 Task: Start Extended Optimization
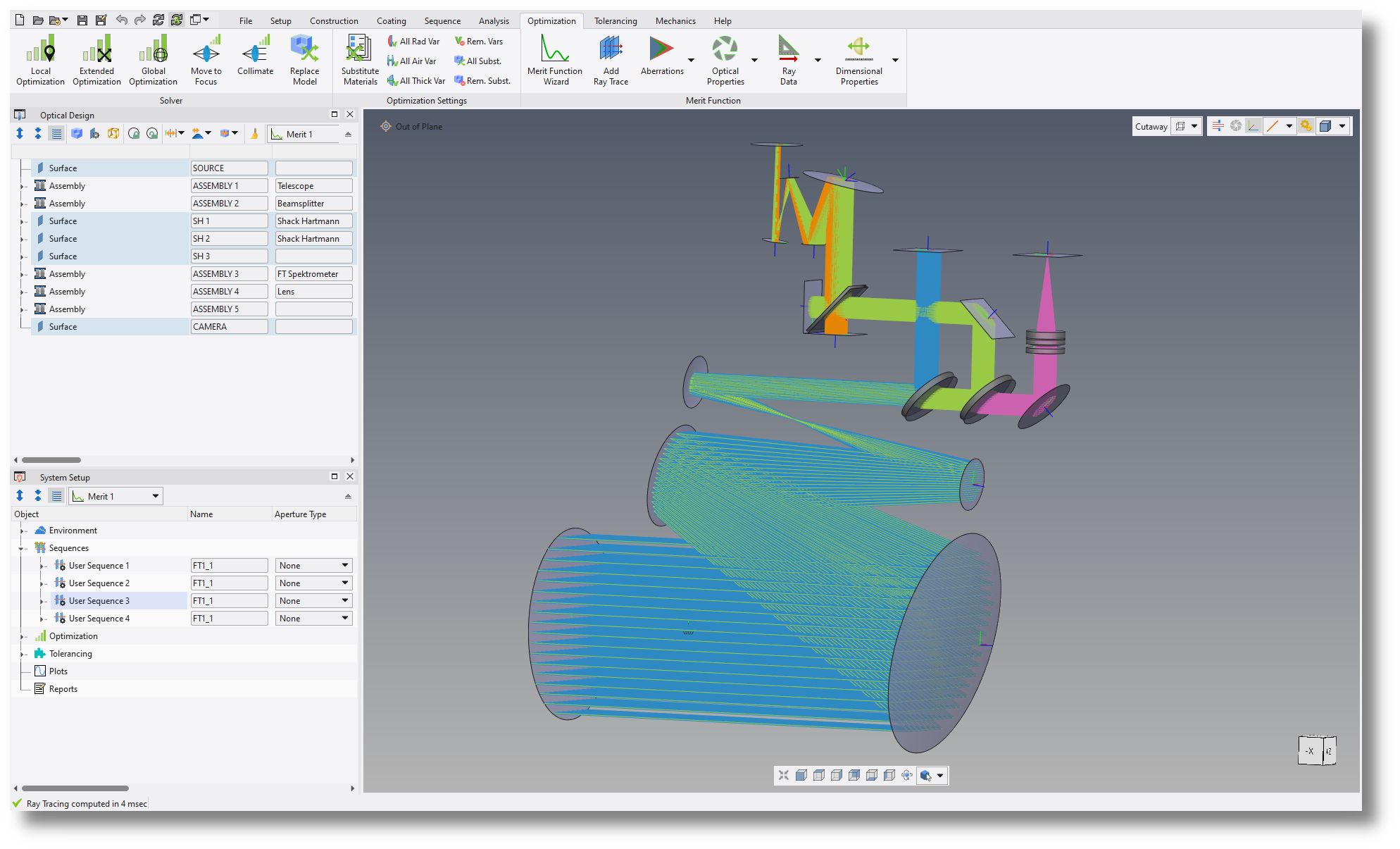96,61
